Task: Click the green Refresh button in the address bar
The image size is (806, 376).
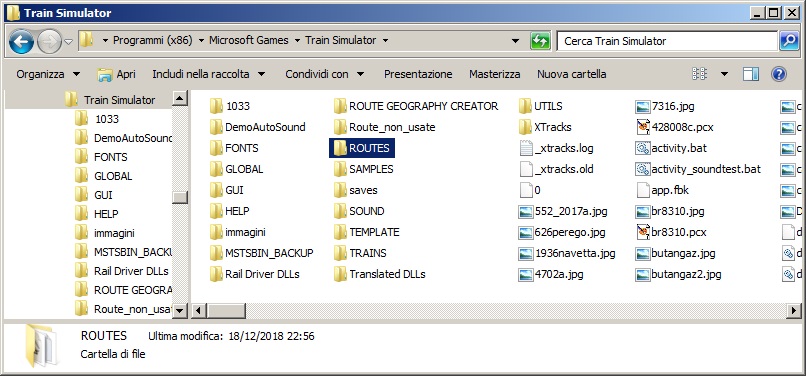Action: point(540,41)
